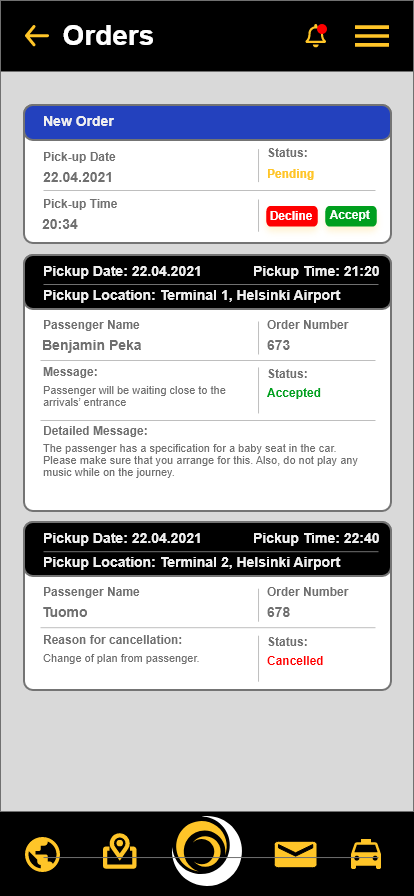The image size is (414, 896).
Task: Select passenger name Tuomo
Action: pos(65,612)
